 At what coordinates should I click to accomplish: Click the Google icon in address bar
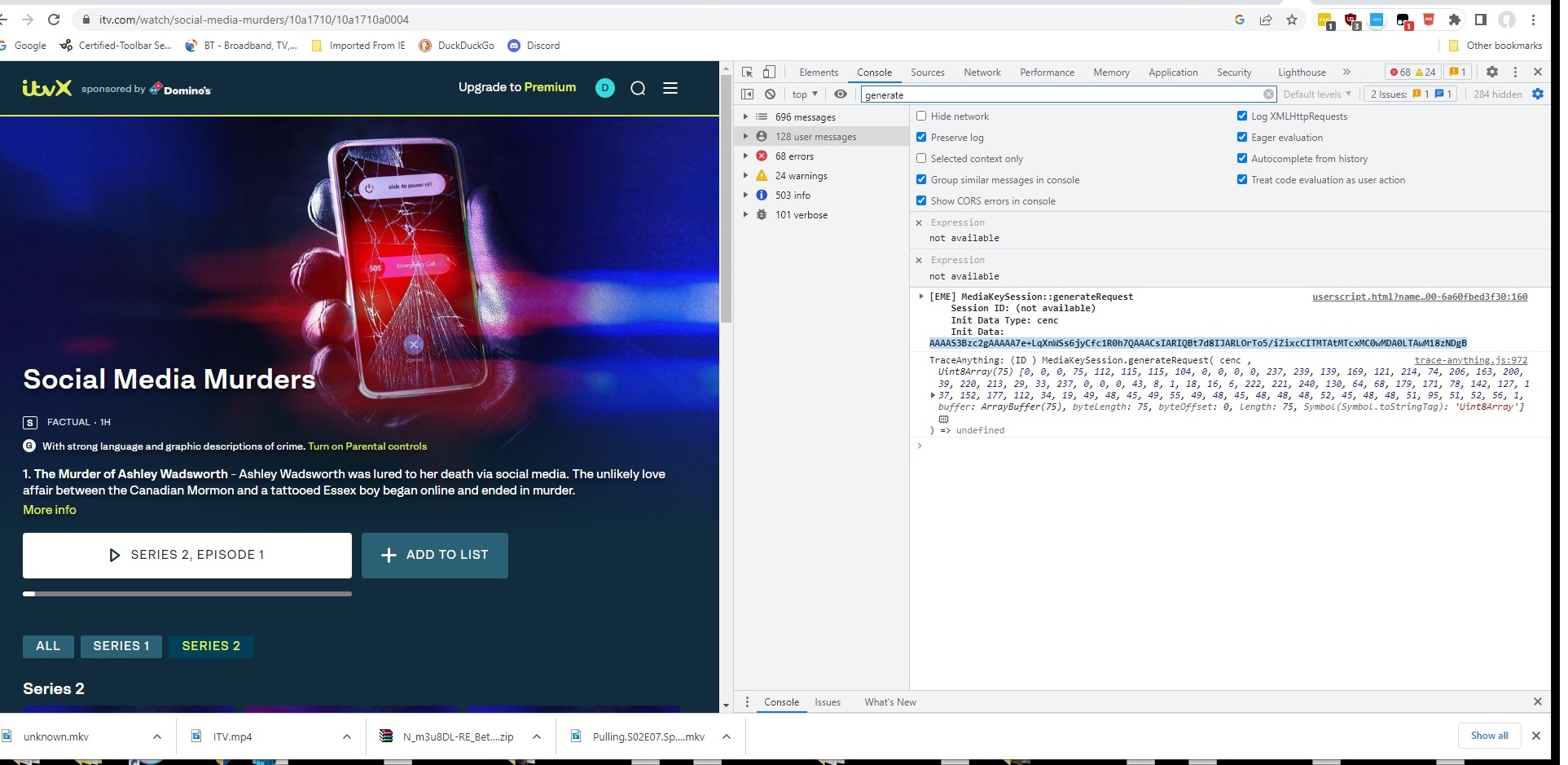click(1240, 20)
